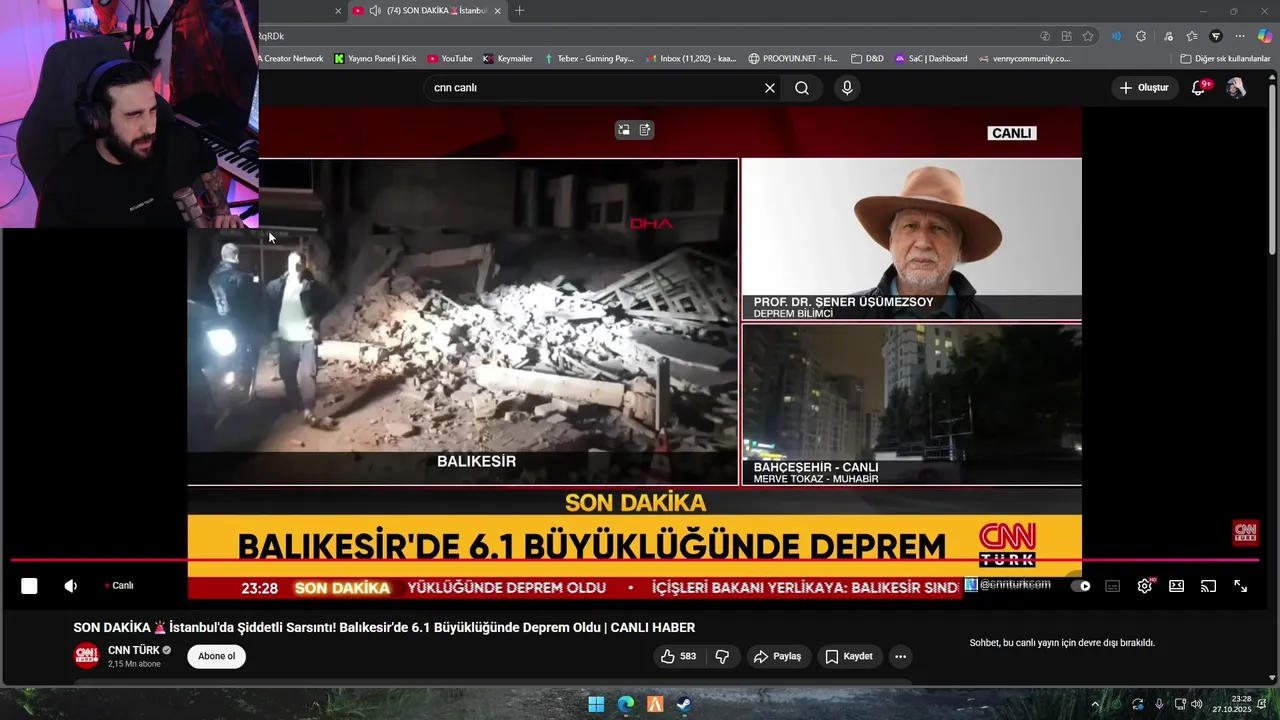Screen dimensions: 1280x720
Task: Open YouTube notifications bell
Action: (1198, 88)
